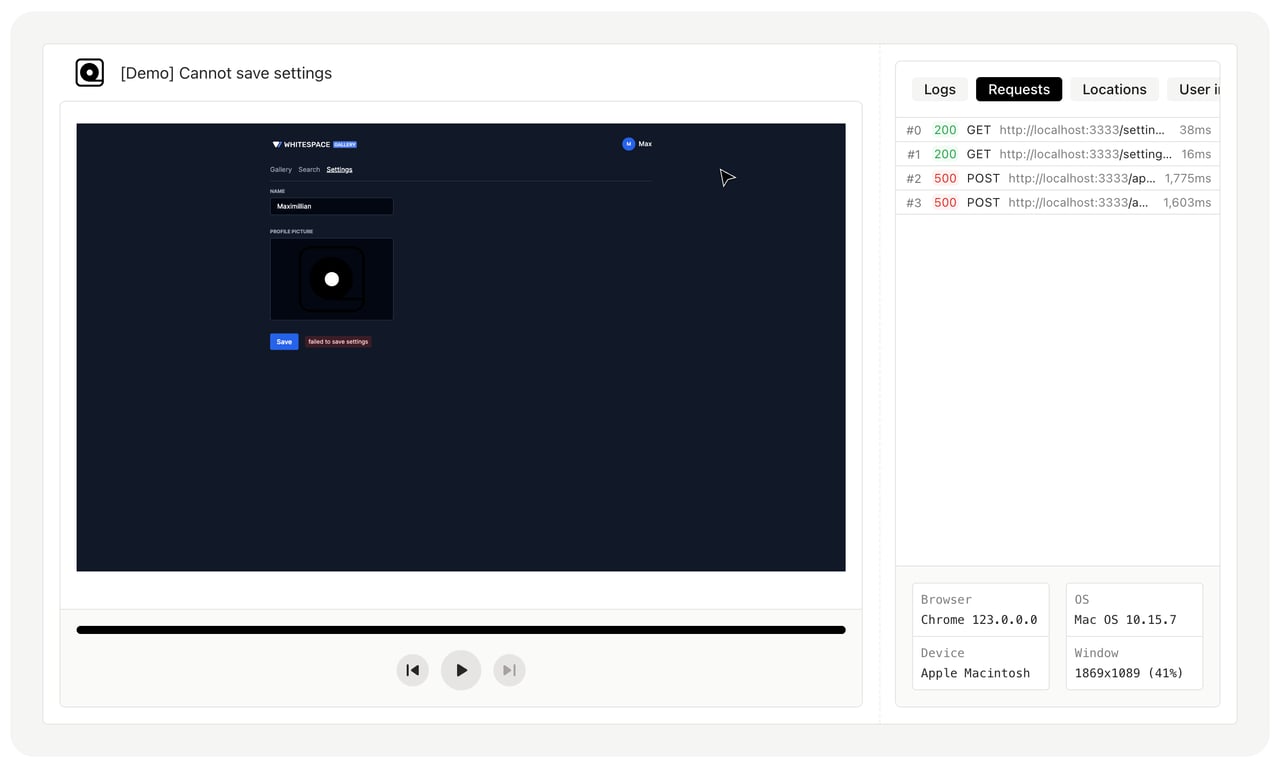Select request #2 POST 1,775ms row

tap(1058, 178)
